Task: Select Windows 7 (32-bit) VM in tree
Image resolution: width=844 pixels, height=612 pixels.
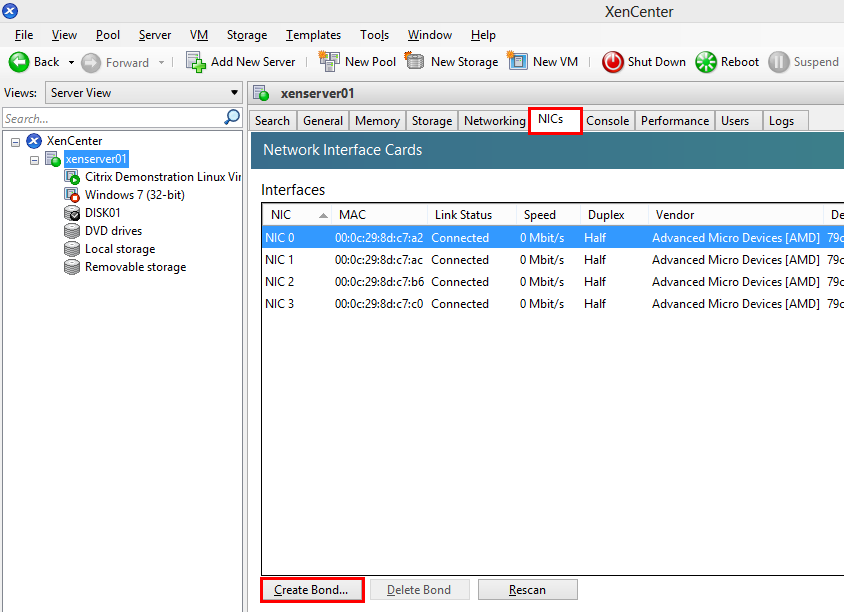Action: coord(134,195)
